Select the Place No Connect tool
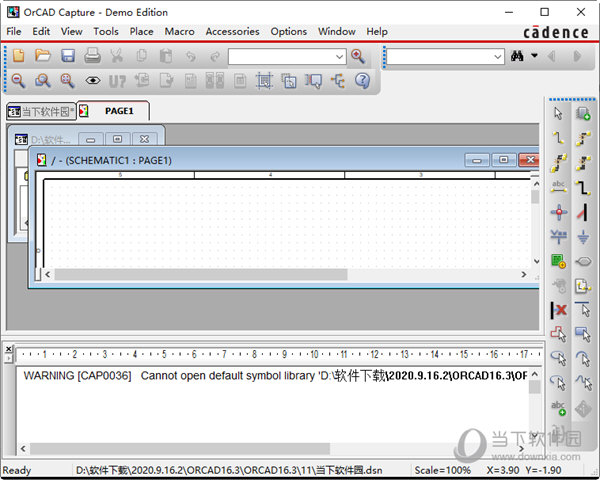 (559, 310)
